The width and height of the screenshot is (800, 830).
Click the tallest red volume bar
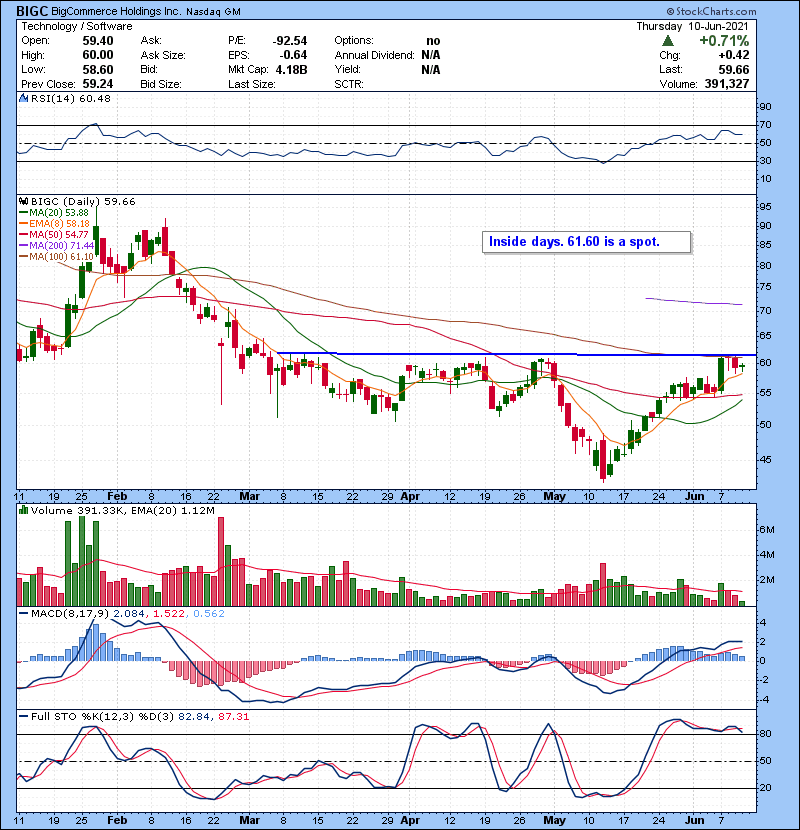click(221, 561)
